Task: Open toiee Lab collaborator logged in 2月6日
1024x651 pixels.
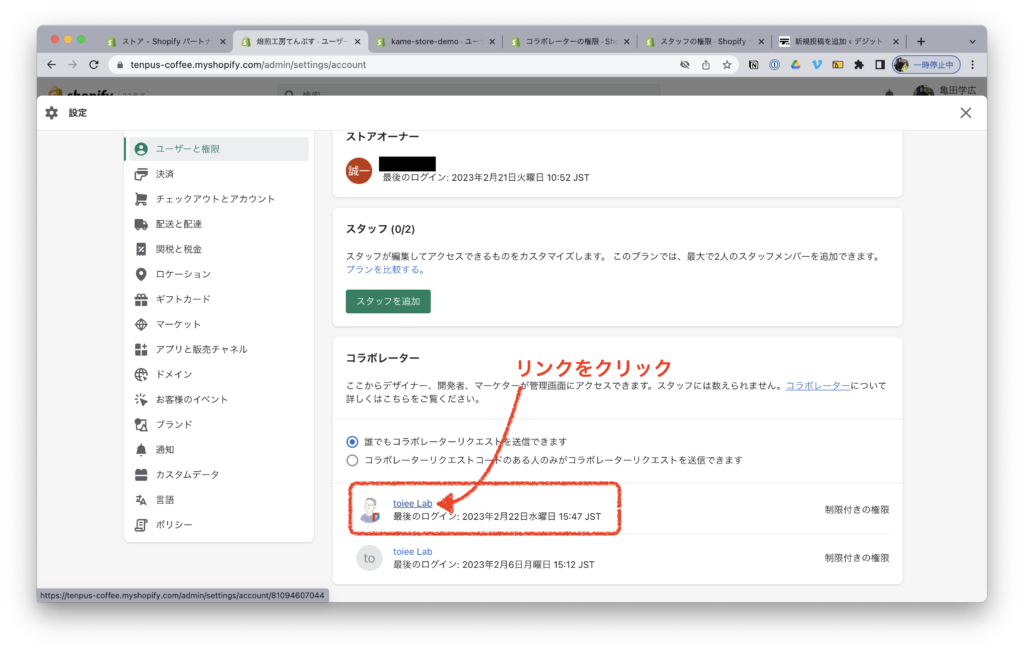Action: 412,552
